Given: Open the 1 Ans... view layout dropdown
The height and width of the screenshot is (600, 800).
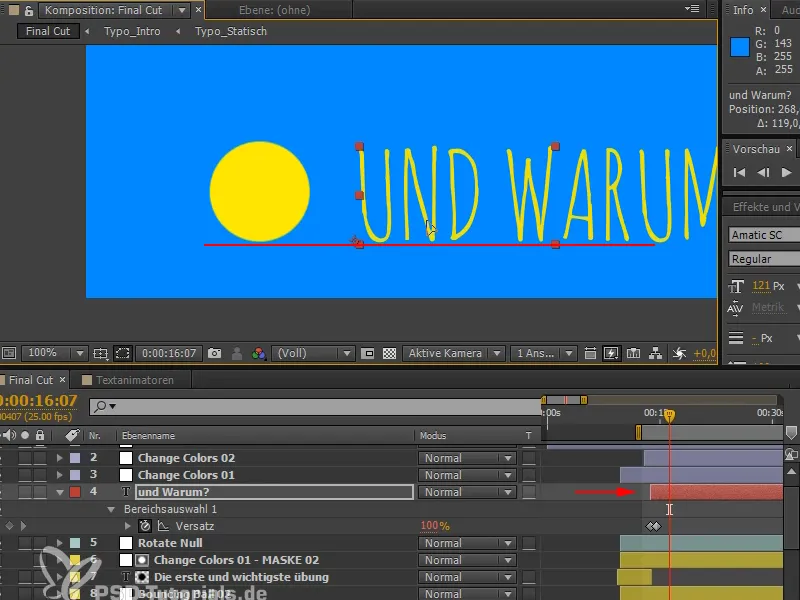Looking at the screenshot, I should point(543,353).
